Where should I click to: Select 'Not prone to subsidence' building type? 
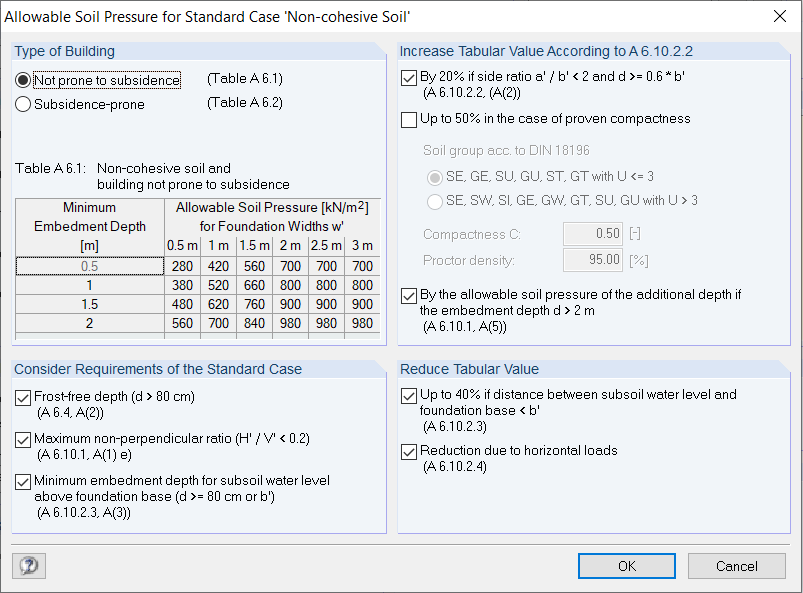pos(21,81)
